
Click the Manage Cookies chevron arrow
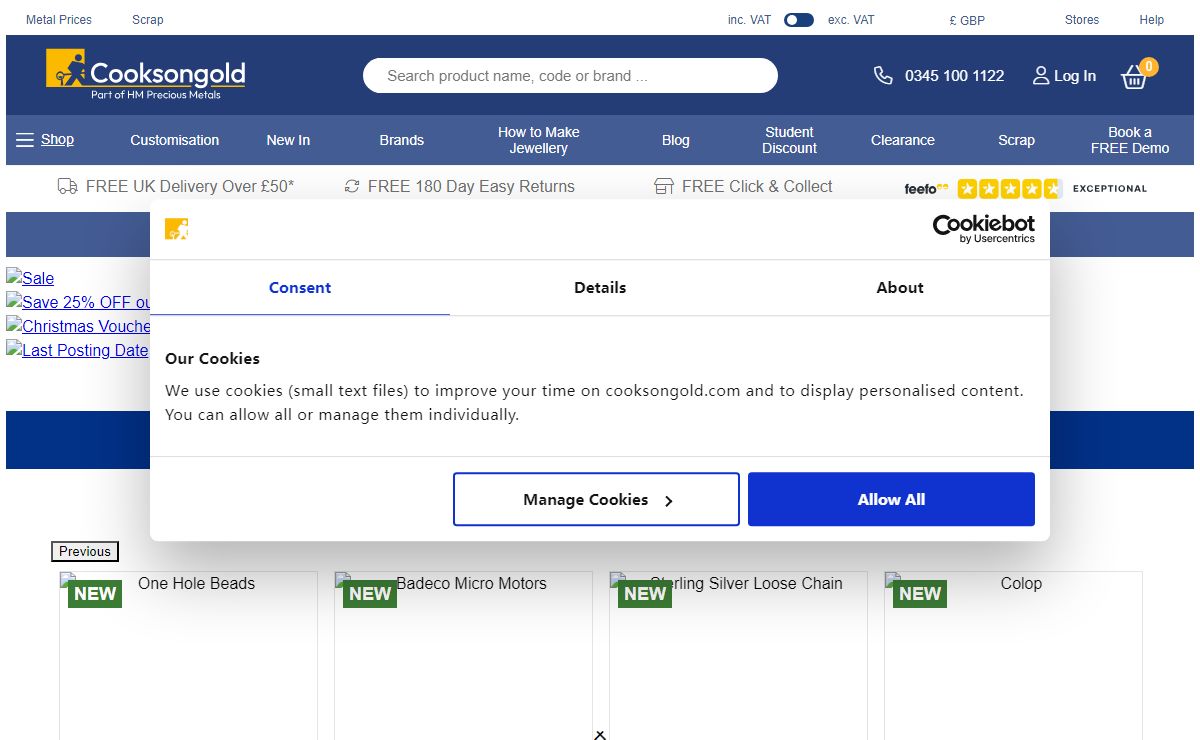(x=669, y=501)
